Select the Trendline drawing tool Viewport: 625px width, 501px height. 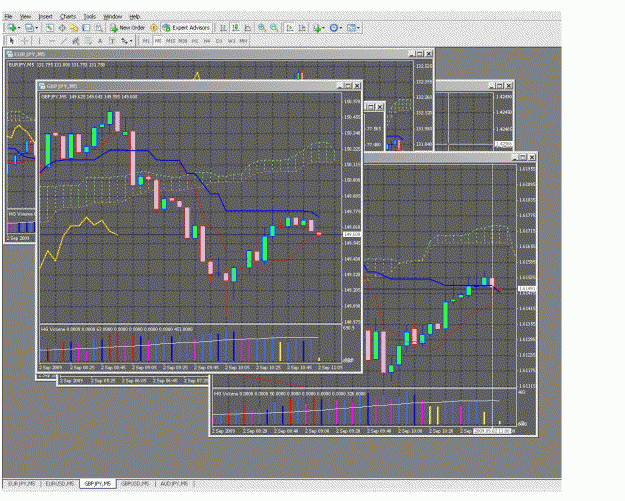coord(63,41)
